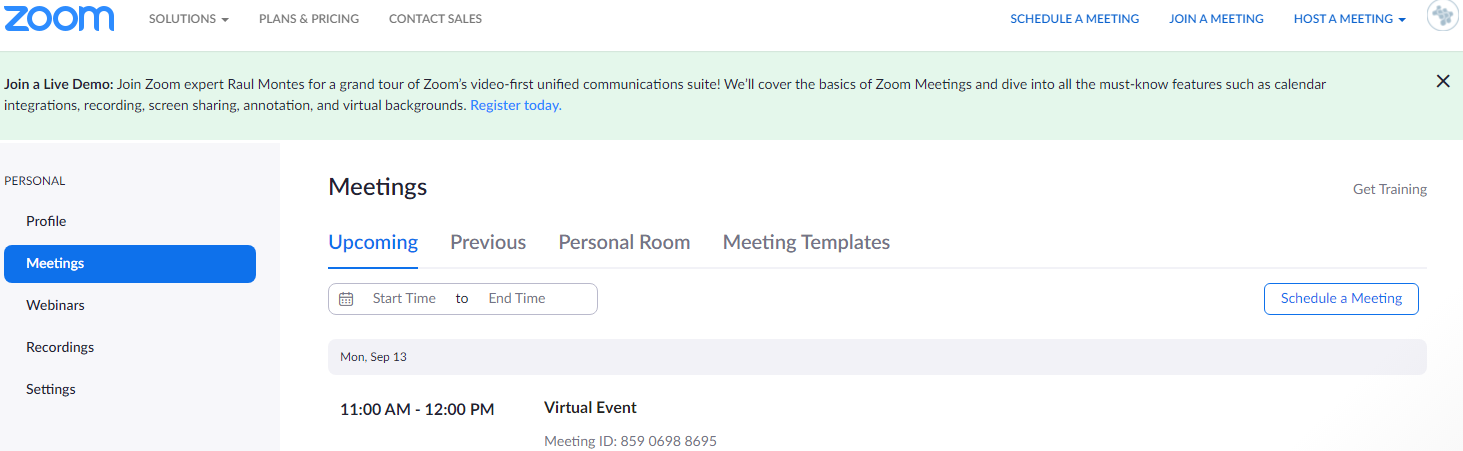Screen dimensions: 1463x451
Task: Switch to the Personal Room tab
Action: 624,242
